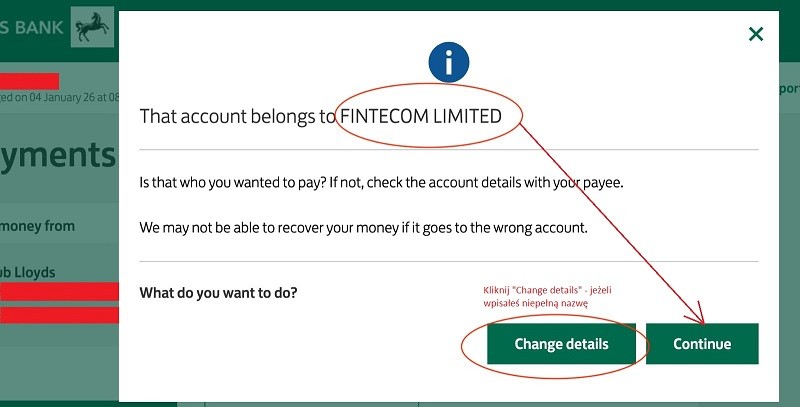This screenshot has height=407, width=800.
Task: Close the payee confirmation dialog
Action: point(756,34)
